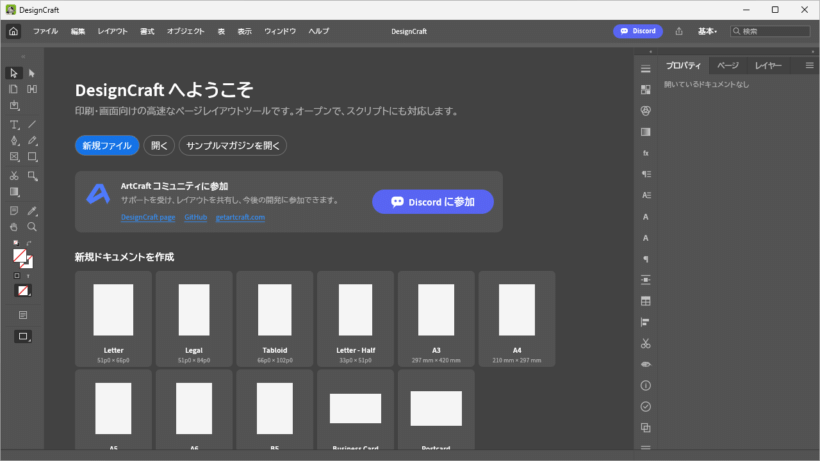Select the Page tool
This screenshot has width=820, height=461.
(x=14, y=89)
